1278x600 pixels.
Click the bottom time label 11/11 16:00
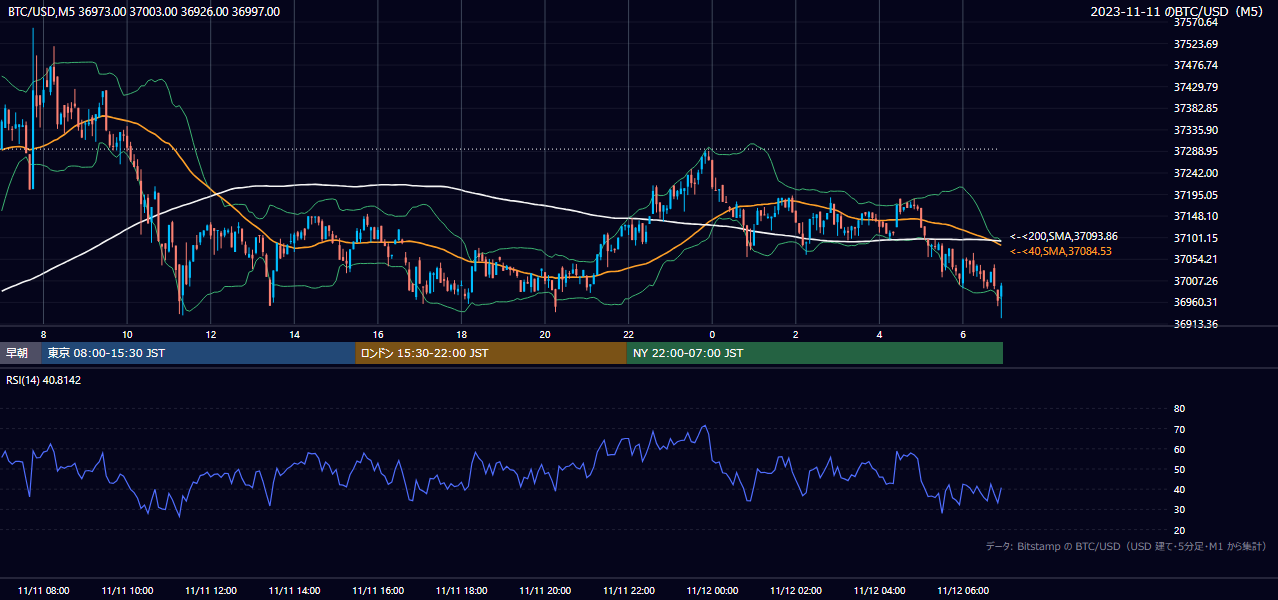point(378,590)
